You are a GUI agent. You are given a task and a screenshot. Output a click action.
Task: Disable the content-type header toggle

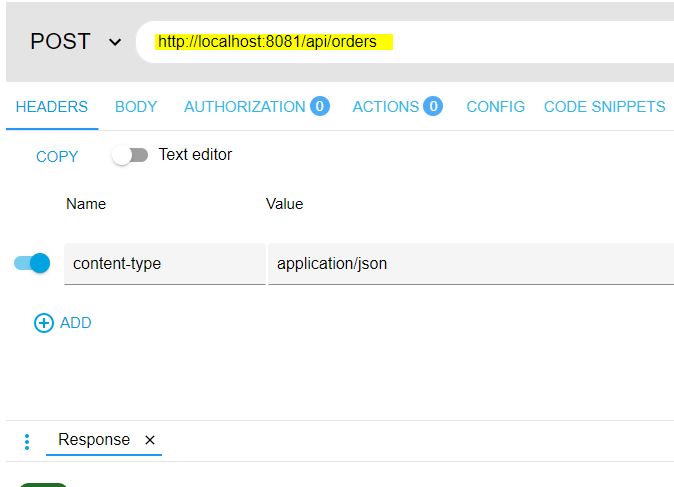coord(32,264)
